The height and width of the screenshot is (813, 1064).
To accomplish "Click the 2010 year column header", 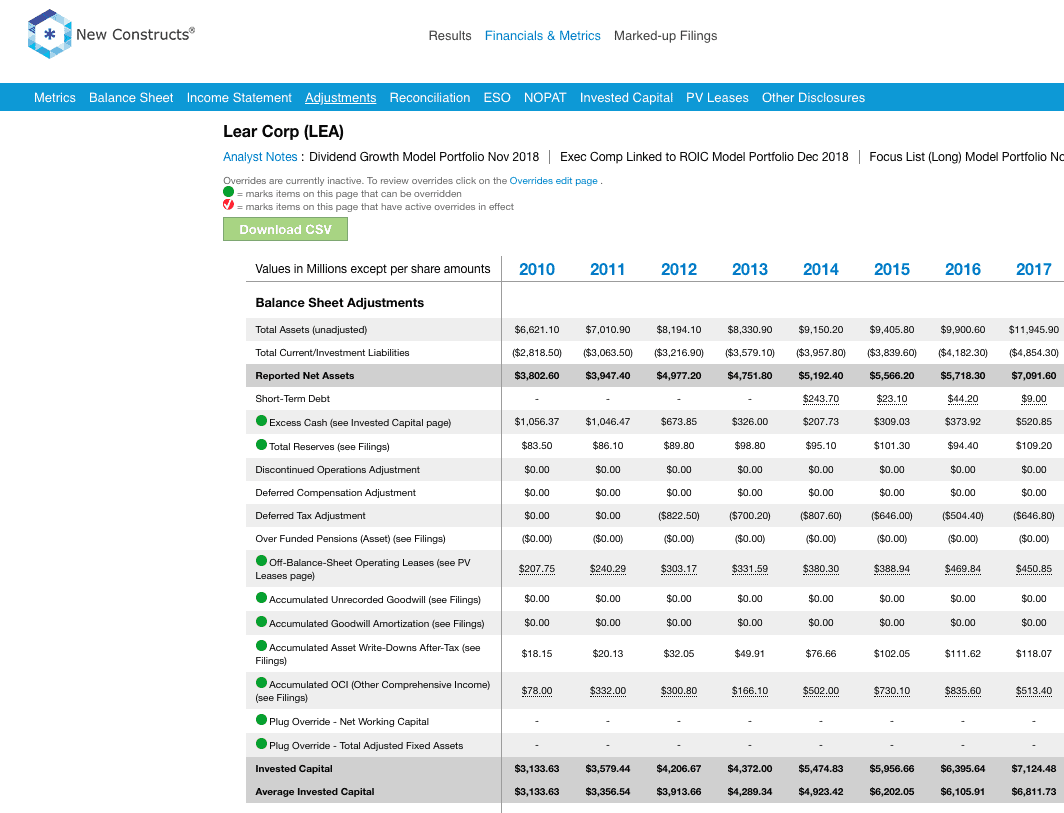I will 537,269.
